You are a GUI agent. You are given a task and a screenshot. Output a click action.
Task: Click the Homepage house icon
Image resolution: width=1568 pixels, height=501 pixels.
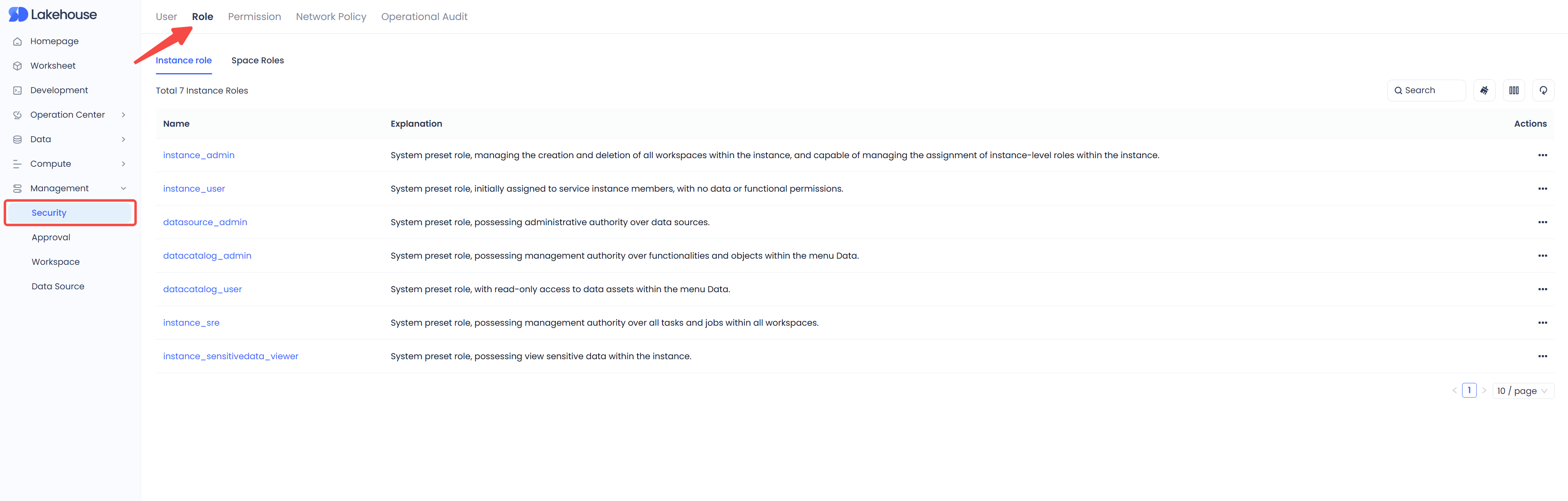18,41
